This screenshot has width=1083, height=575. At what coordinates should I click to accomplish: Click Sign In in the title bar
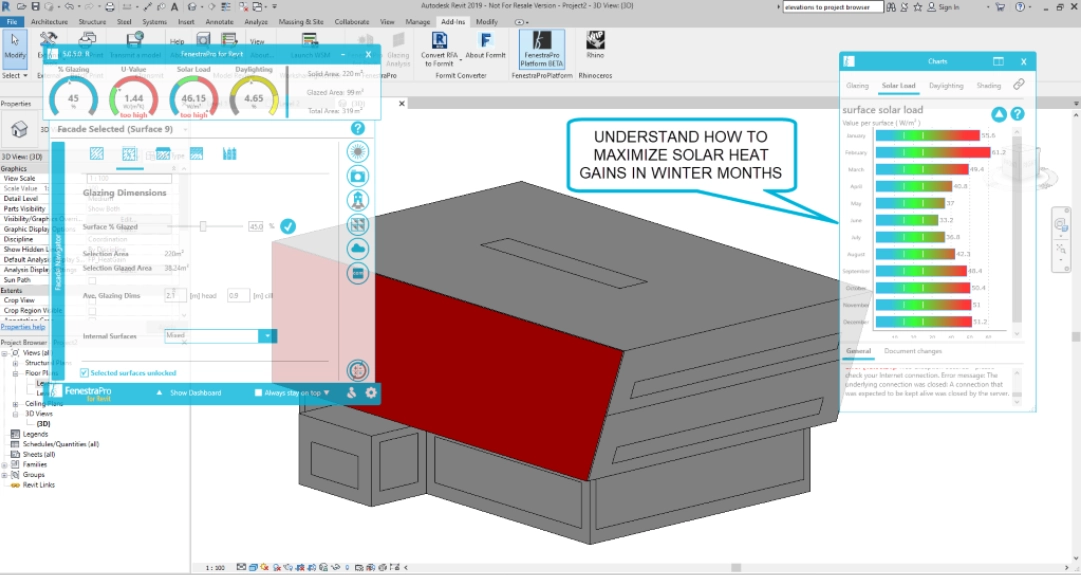(x=948, y=7)
